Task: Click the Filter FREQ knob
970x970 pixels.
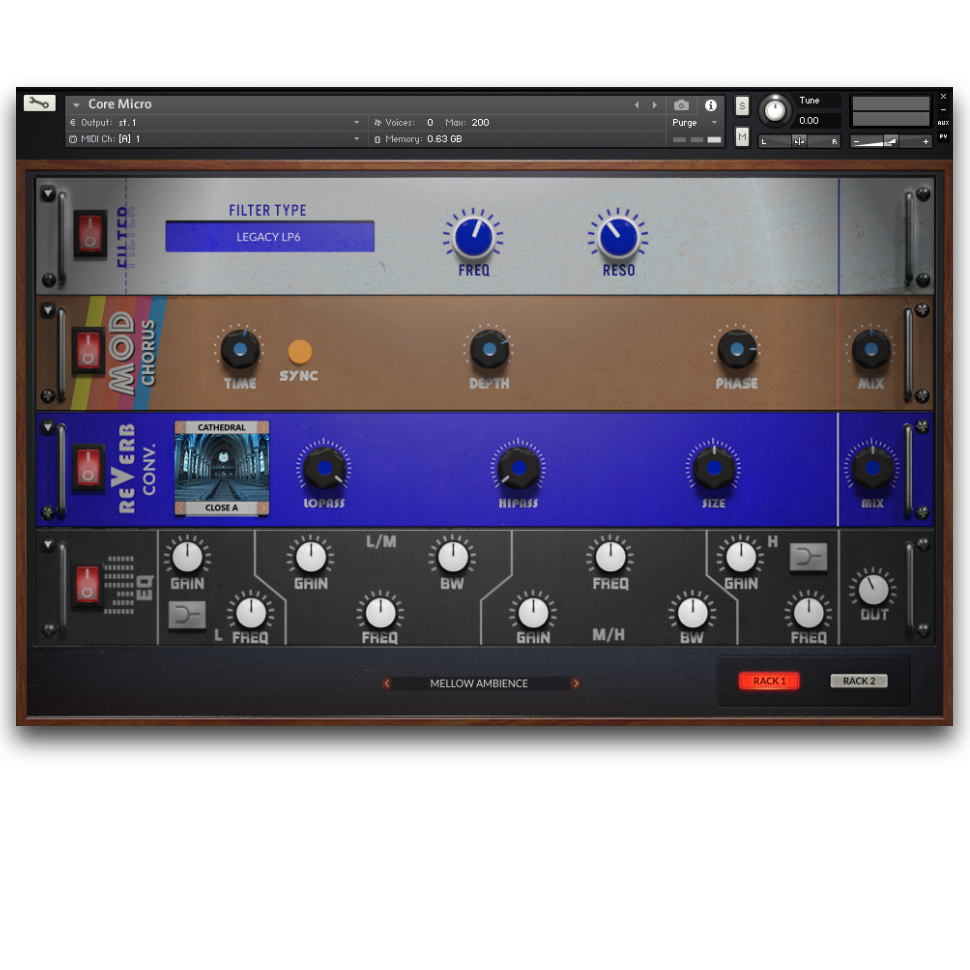Action: click(473, 237)
